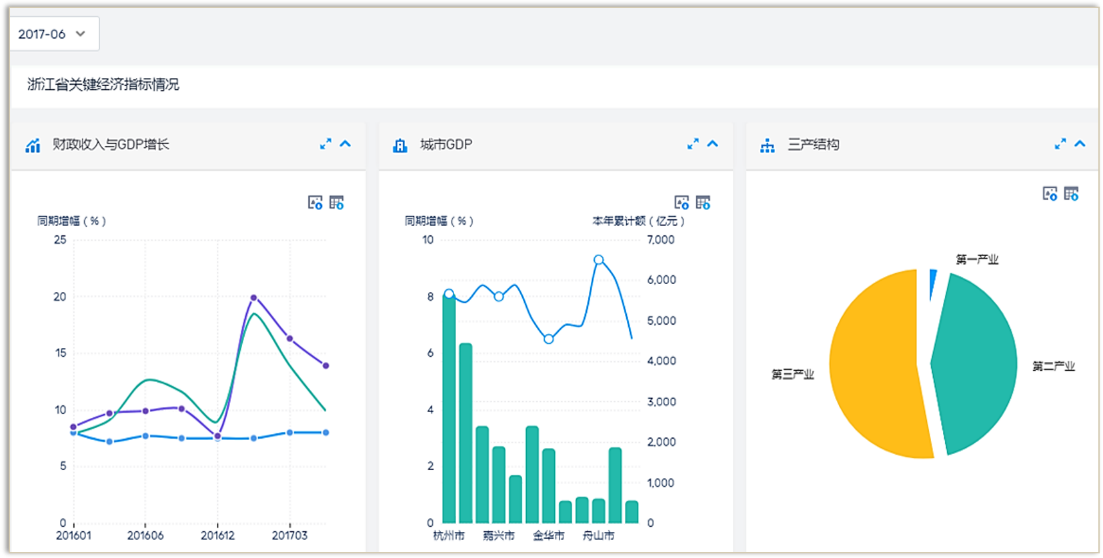Collapse the 财政收入与GDP增长 panel
Viewport: 1103px width, 558px height.
pos(346,144)
